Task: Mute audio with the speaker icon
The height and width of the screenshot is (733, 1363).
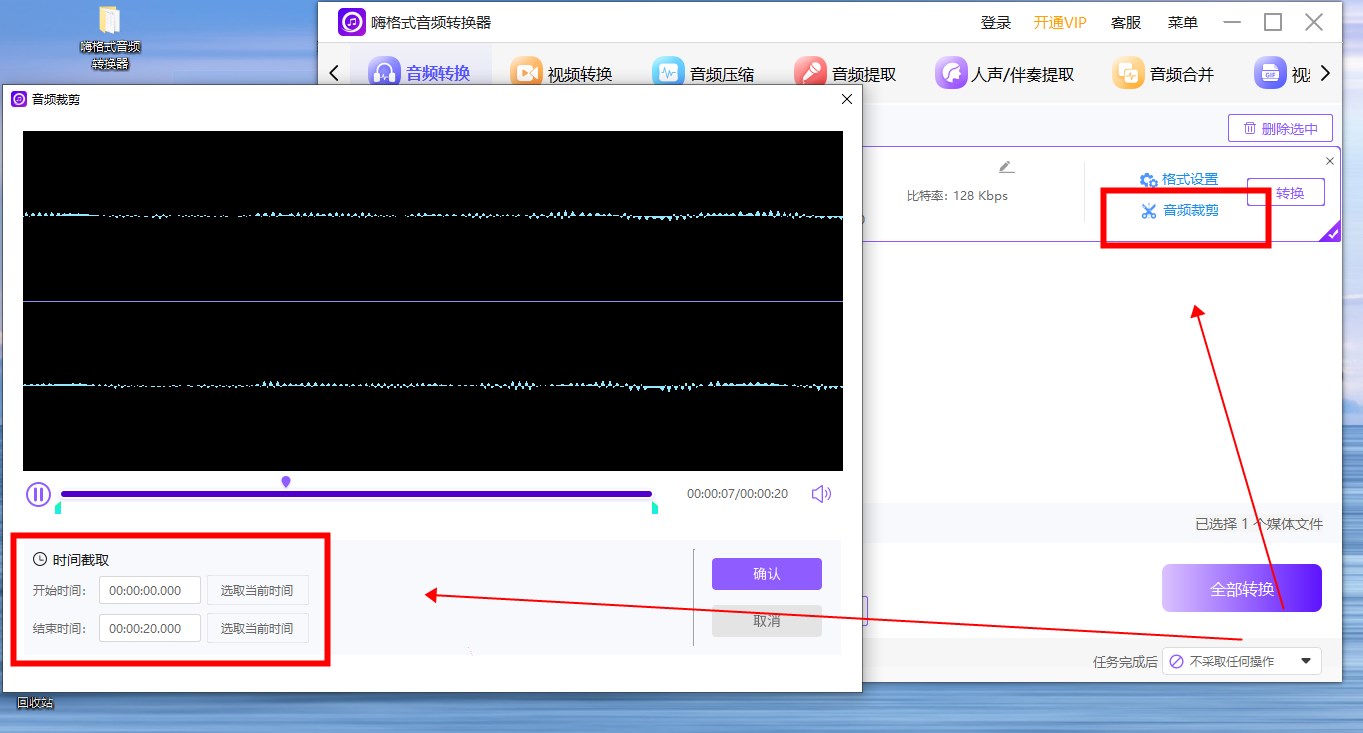Action: coord(821,494)
